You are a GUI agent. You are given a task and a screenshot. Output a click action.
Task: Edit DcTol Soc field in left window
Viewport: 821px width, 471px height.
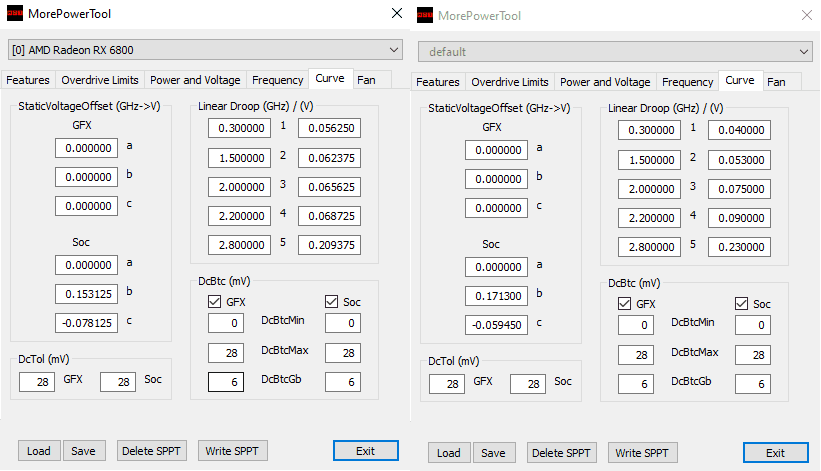[x=118, y=382]
